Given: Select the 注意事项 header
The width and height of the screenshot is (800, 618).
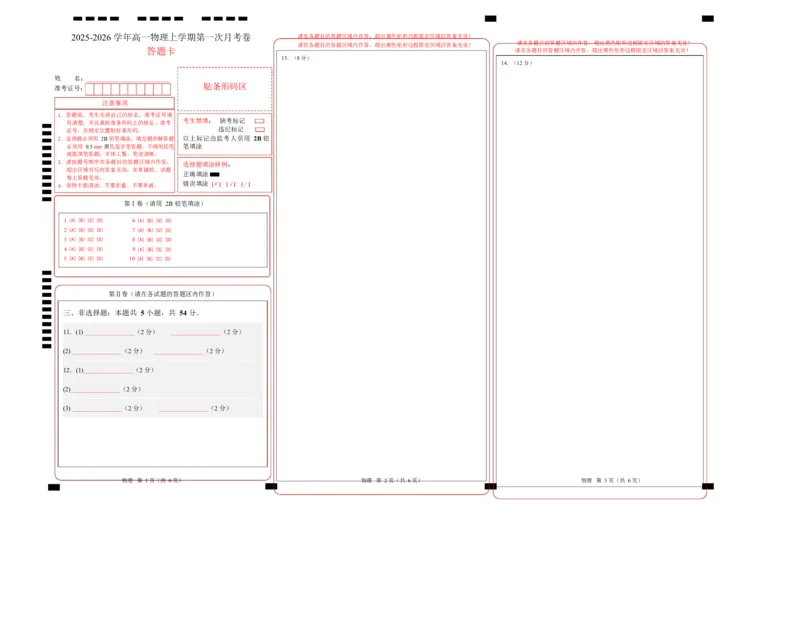Looking at the screenshot, I should tap(115, 103).
